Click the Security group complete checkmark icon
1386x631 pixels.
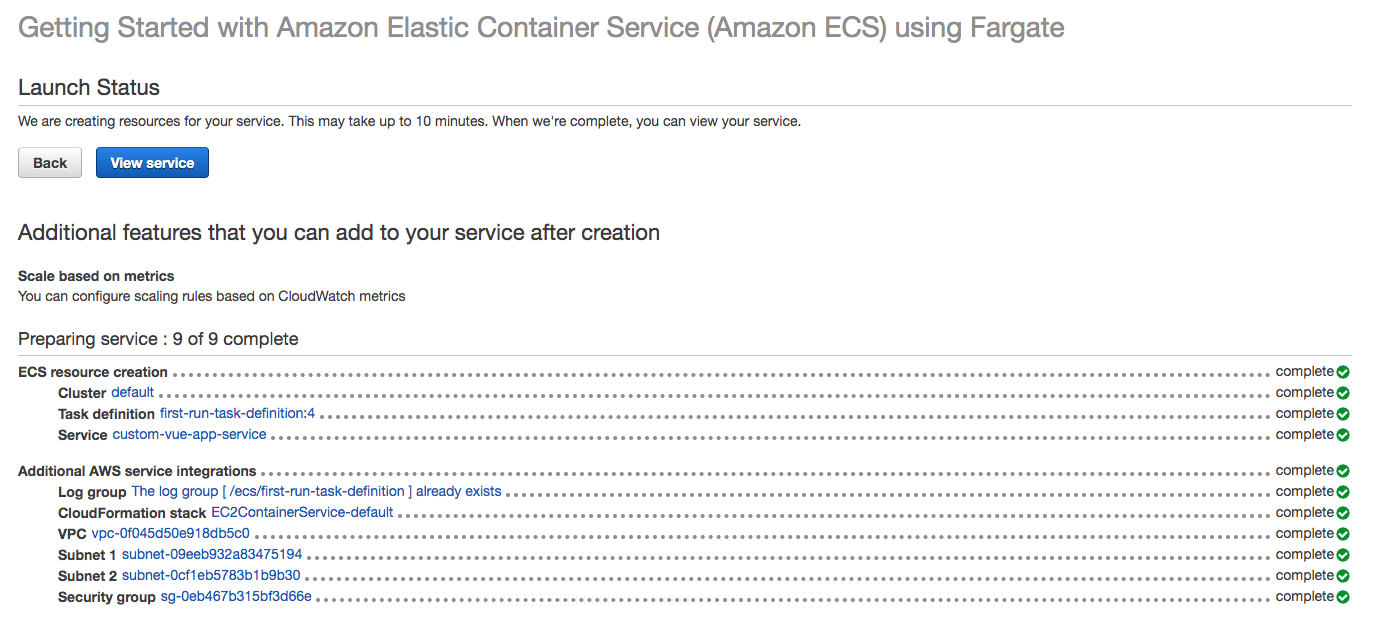coord(1343,597)
